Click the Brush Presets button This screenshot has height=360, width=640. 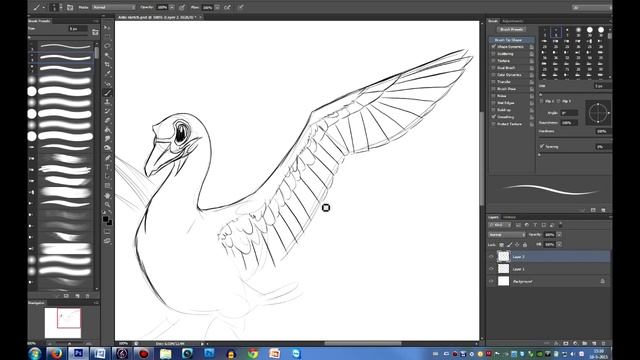pyautogui.click(x=511, y=29)
